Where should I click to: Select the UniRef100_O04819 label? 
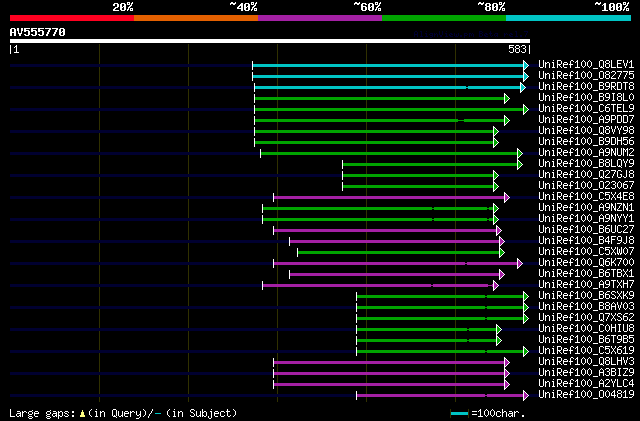[586, 395]
